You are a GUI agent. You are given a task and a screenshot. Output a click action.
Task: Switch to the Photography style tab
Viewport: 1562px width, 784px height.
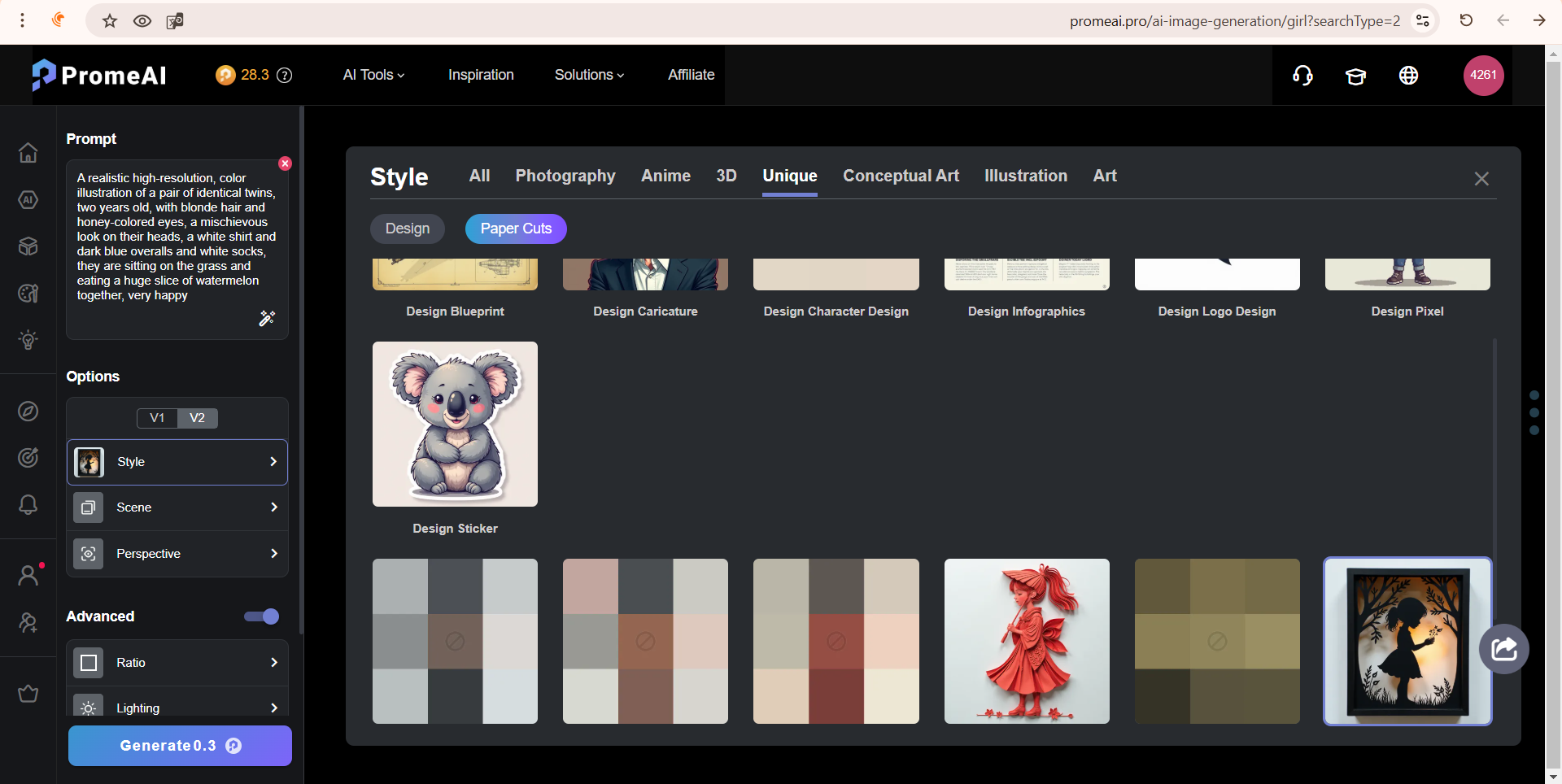[x=565, y=176]
